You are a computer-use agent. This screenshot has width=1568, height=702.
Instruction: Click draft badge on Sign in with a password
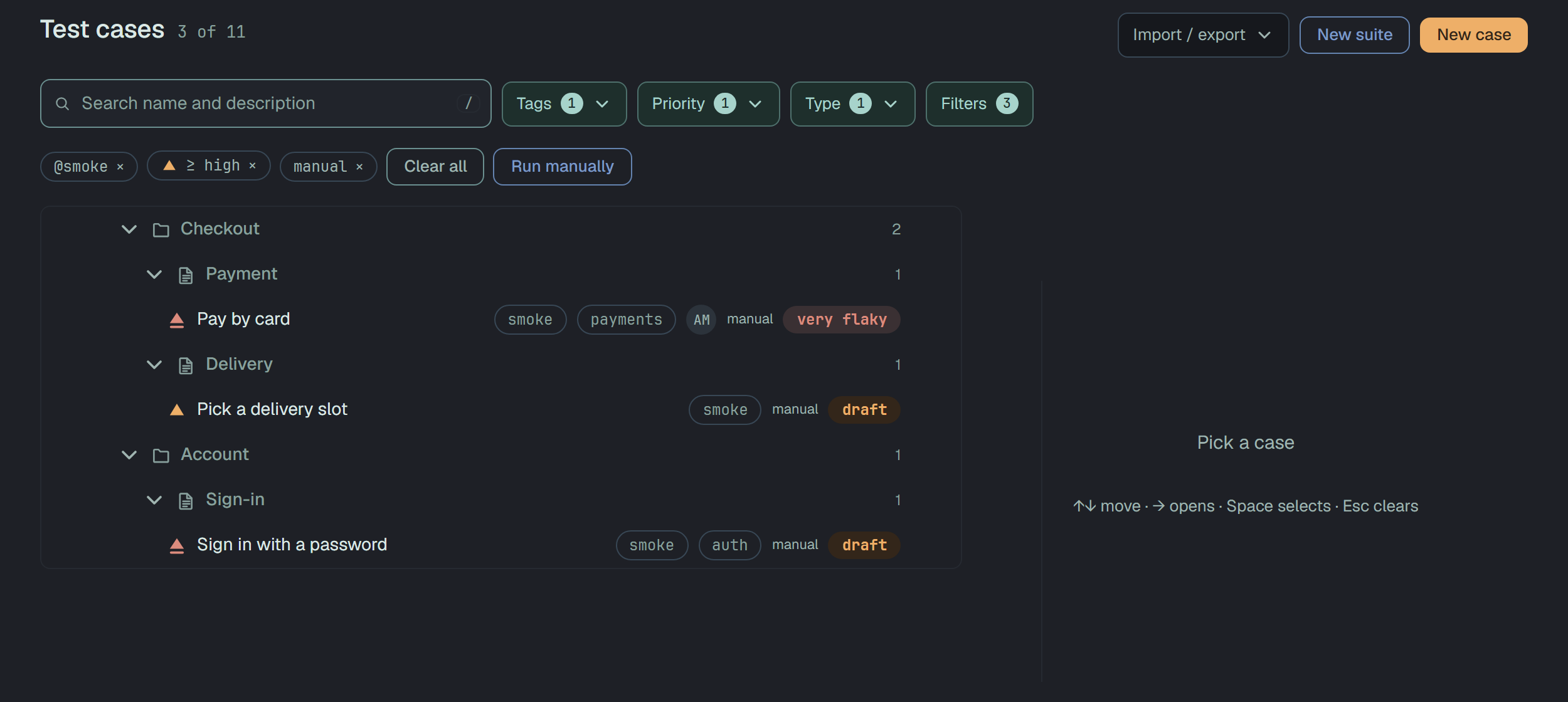pyautogui.click(x=864, y=545)
